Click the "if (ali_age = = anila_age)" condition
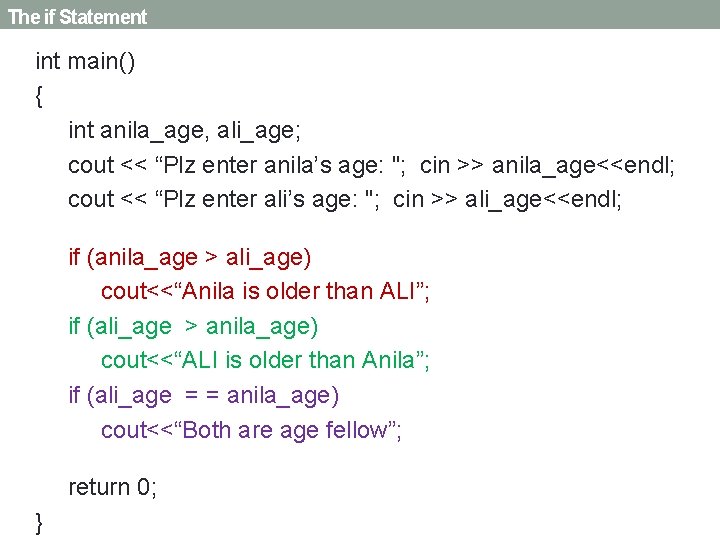 (x=204, y=396)
